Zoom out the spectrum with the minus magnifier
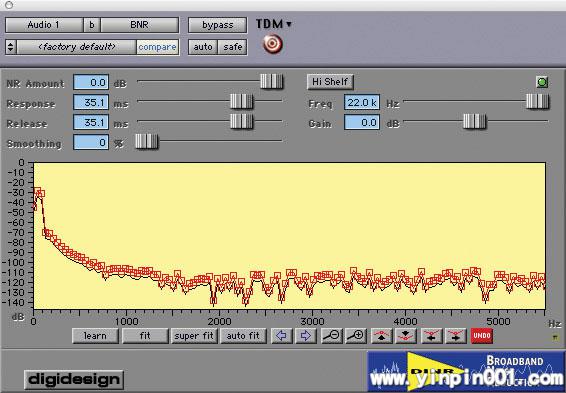This screenshot has width=566, height=393. tap(331, 336)
